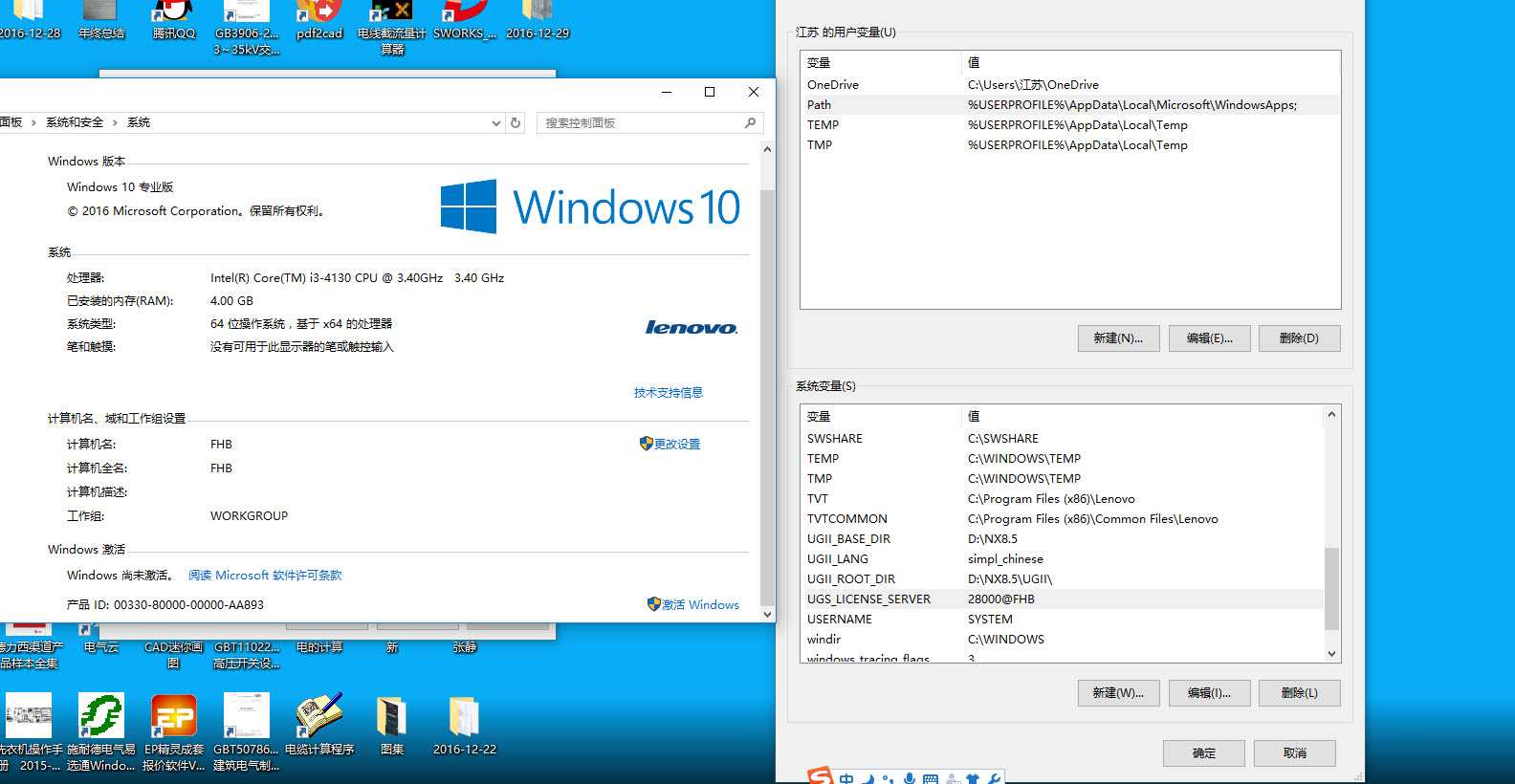Click 系统和安全 in the breadcrumb
1515x784 pixels.
(75, 122)
